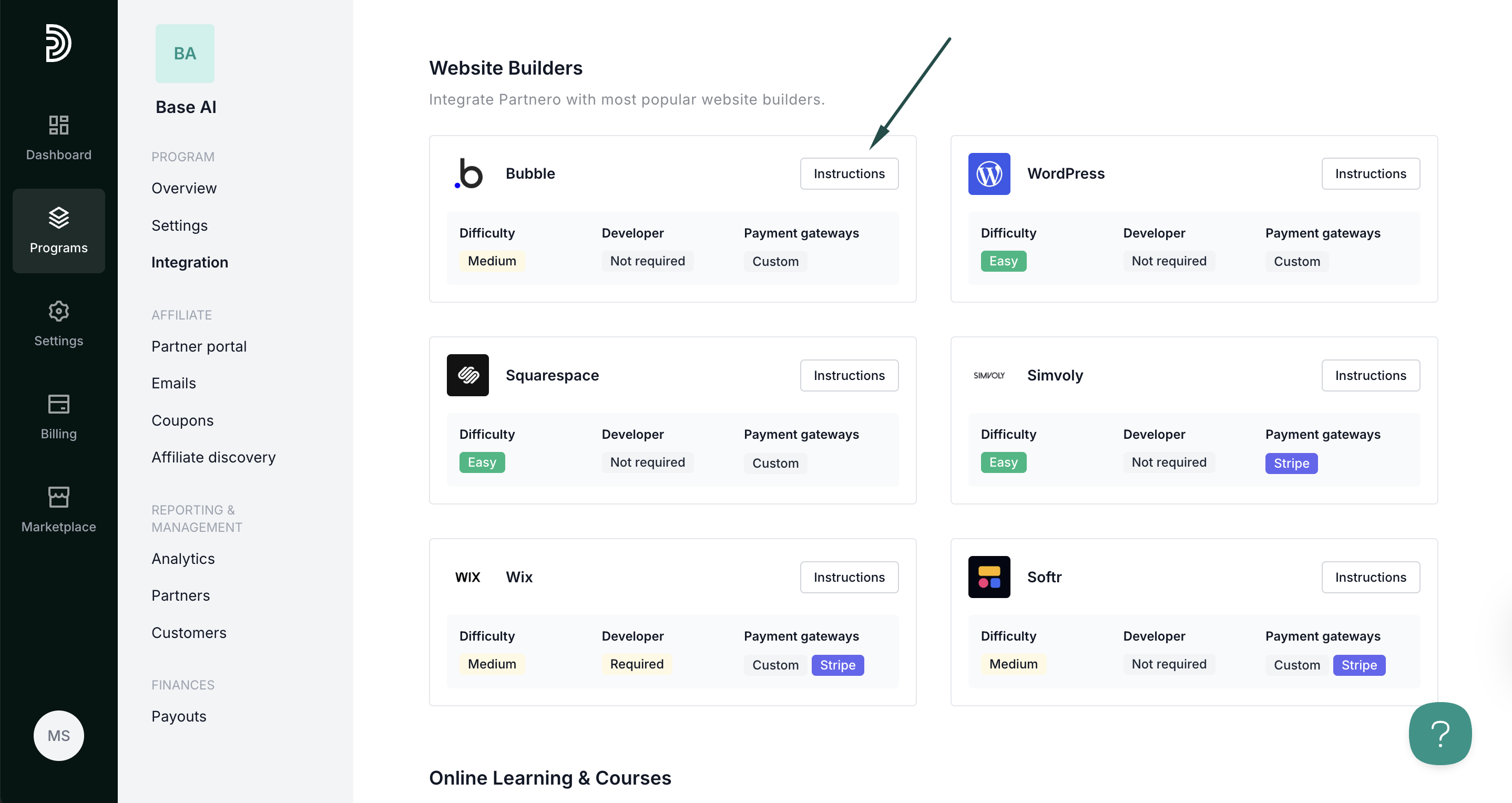Click the WordPress logo icon
The height and width of the screenshot is (803, 1512).
tap(989, 173)
